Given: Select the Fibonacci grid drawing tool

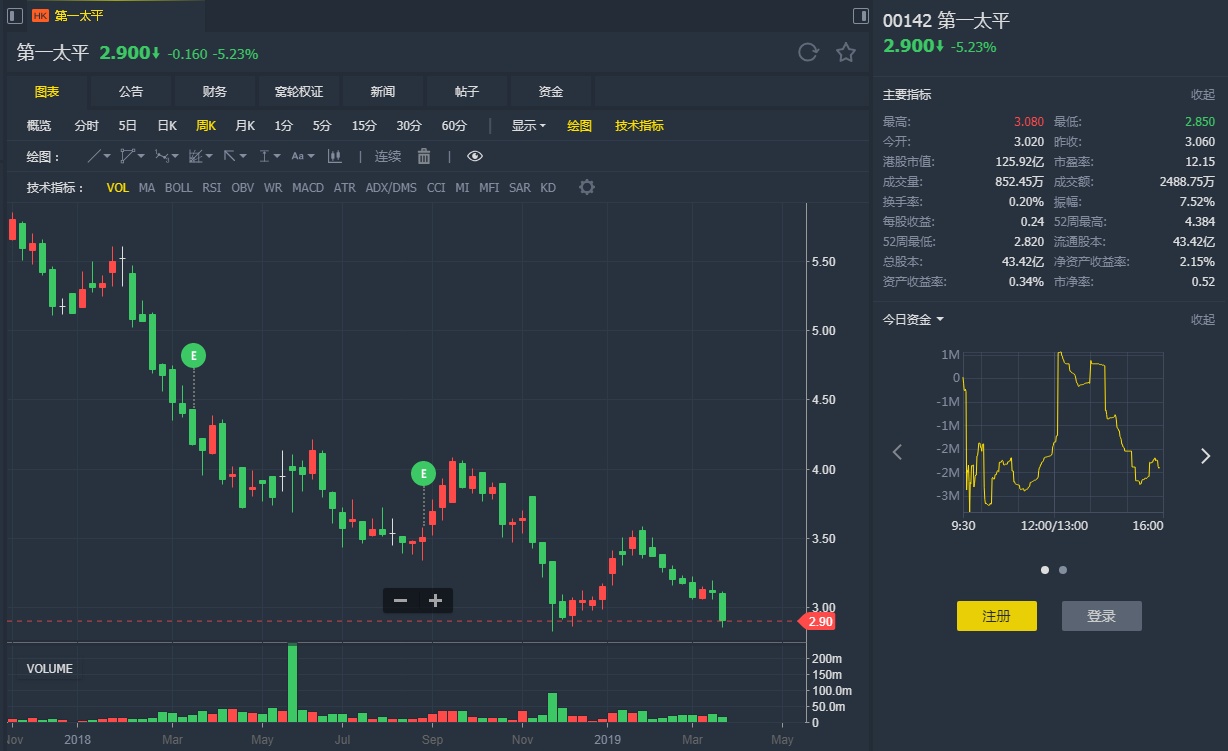Looking at the screenshot, I should (195, 156).
